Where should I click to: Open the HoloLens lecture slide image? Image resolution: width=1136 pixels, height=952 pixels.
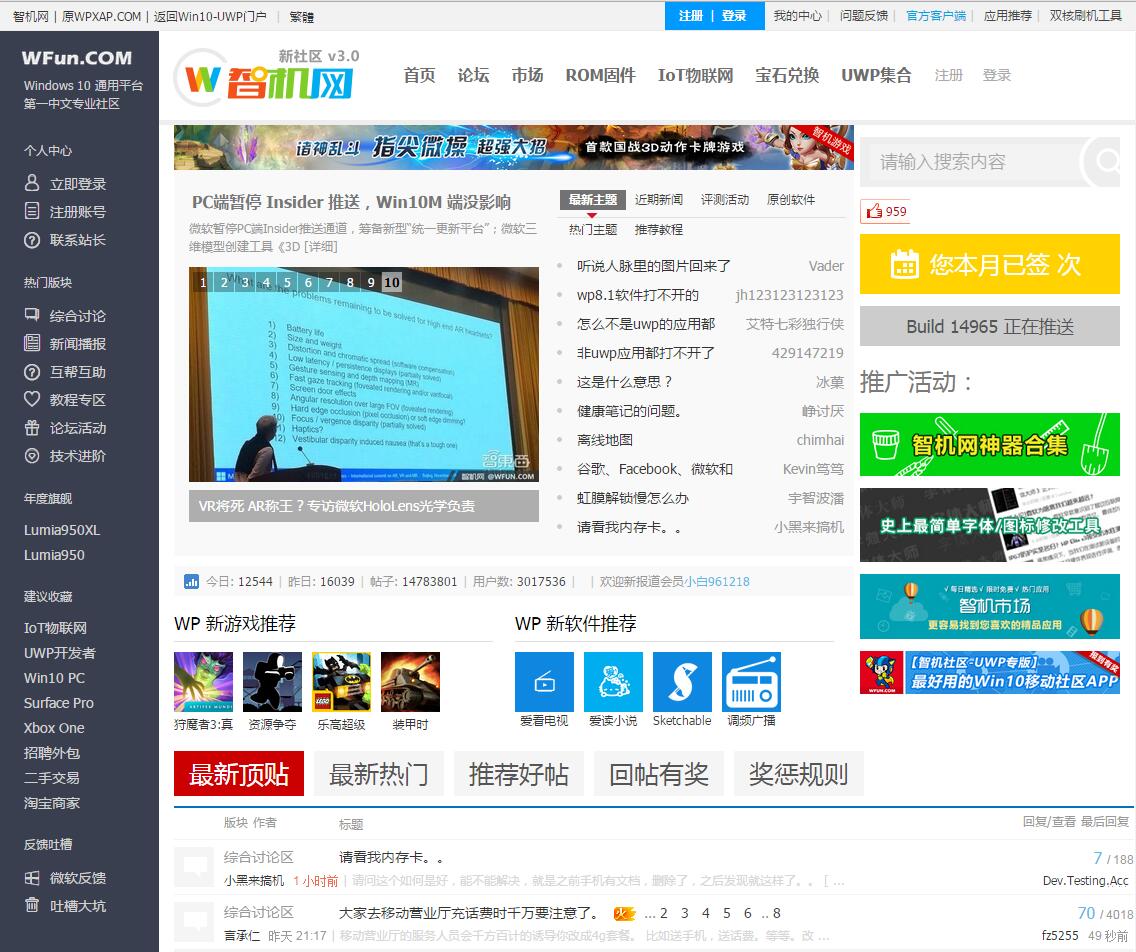(364, 374)
